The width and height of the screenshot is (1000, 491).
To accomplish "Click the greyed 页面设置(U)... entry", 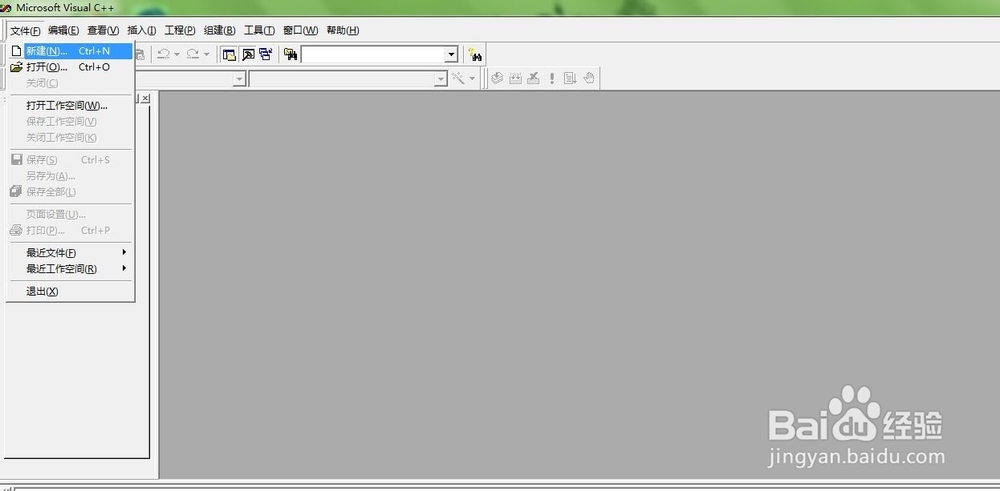I will [70, 214].
